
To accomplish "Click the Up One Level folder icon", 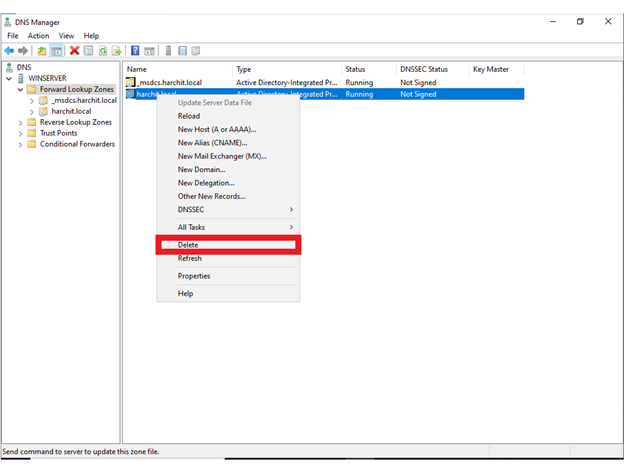I will (42, 51).
